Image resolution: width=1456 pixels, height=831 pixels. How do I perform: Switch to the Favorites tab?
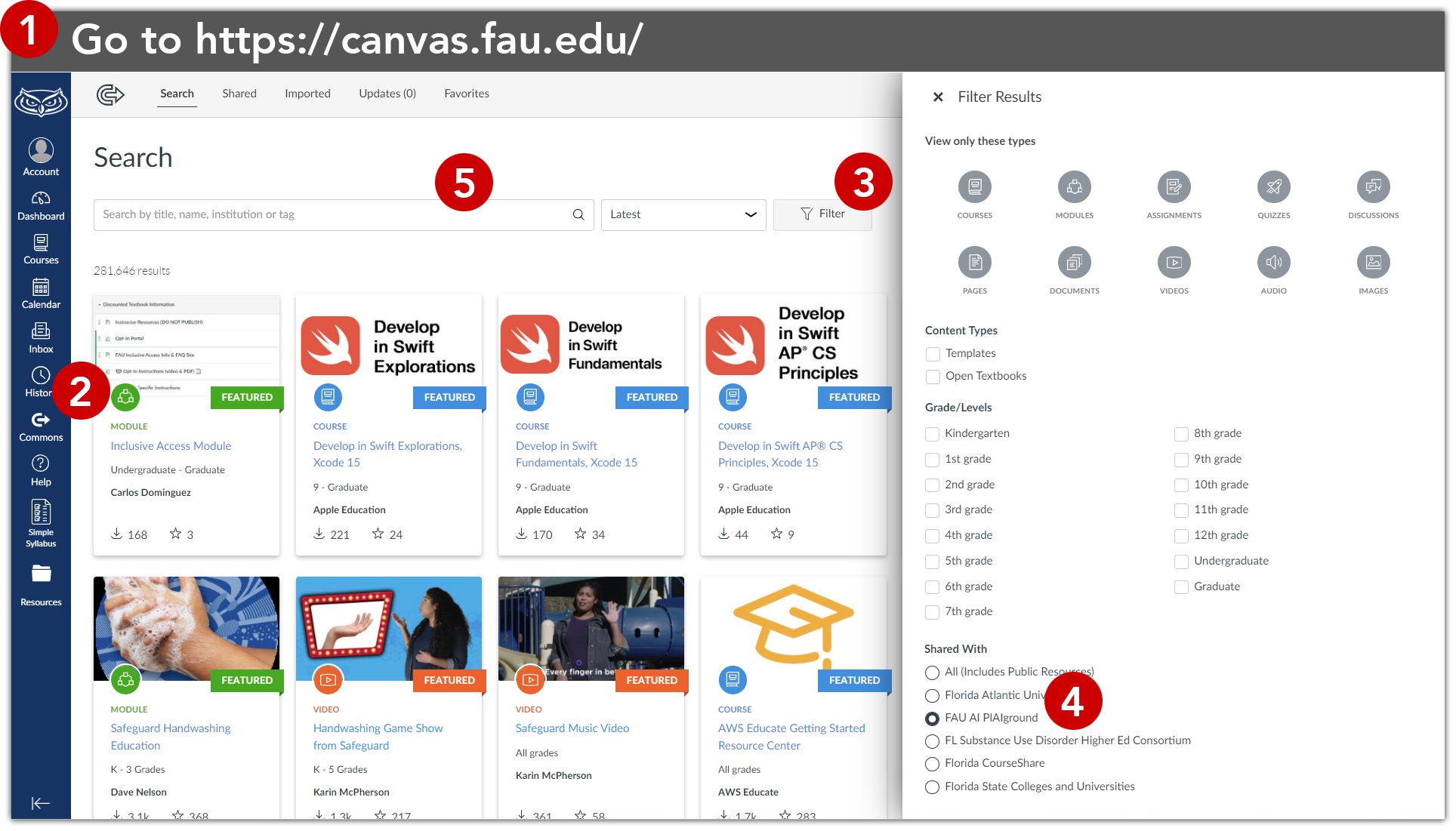466,94
